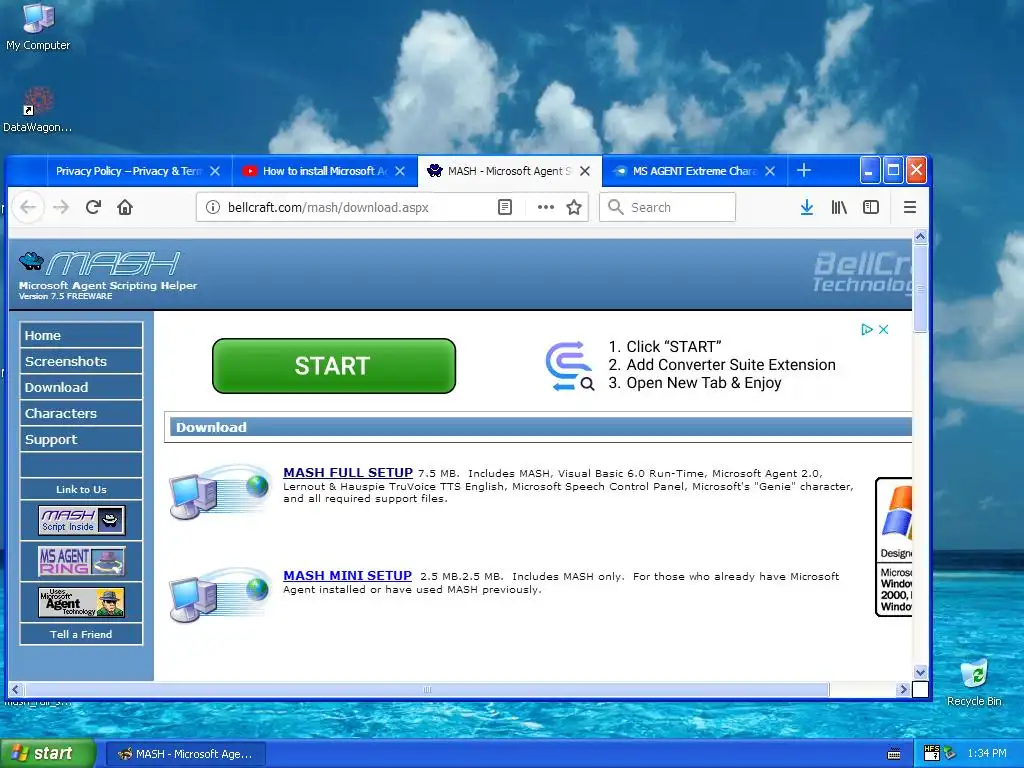Open the downloads arrow panel

click(807, 208)
